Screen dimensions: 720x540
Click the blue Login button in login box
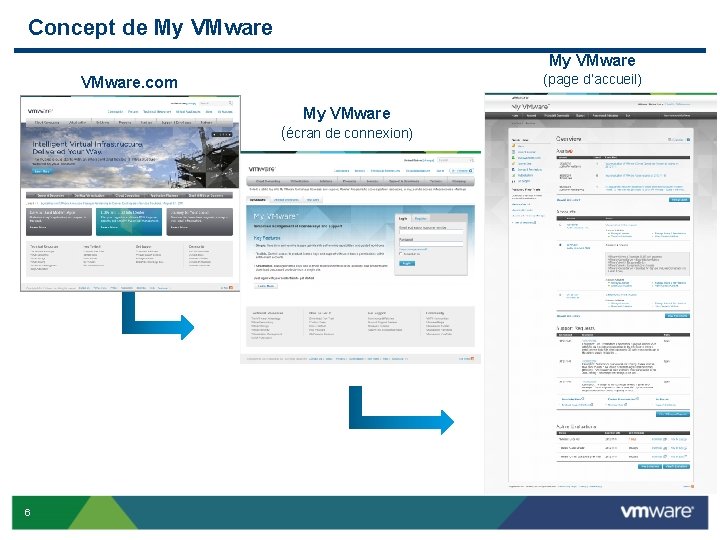(407, 263)
